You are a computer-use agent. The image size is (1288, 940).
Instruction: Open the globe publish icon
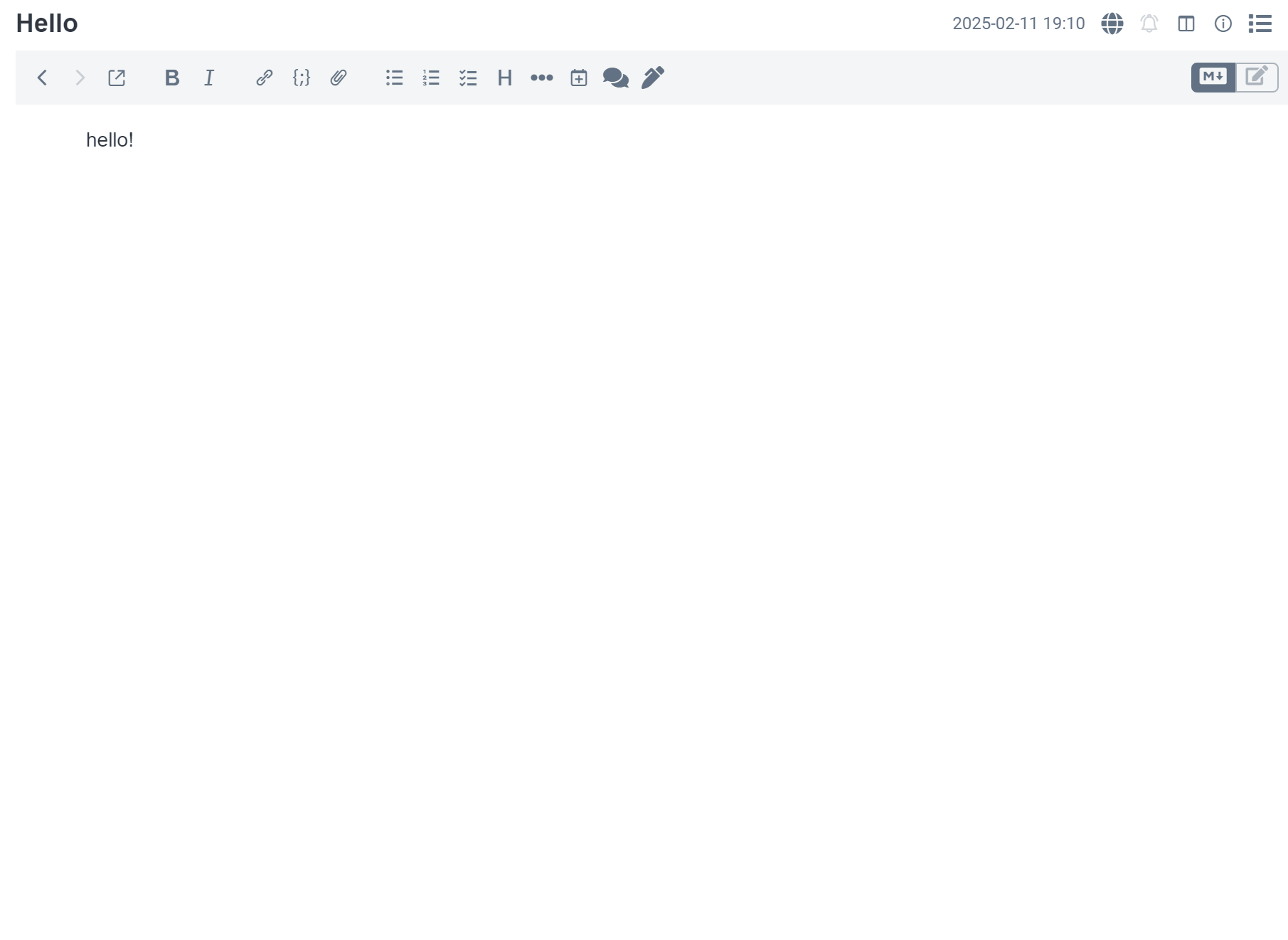(1112, 23)
